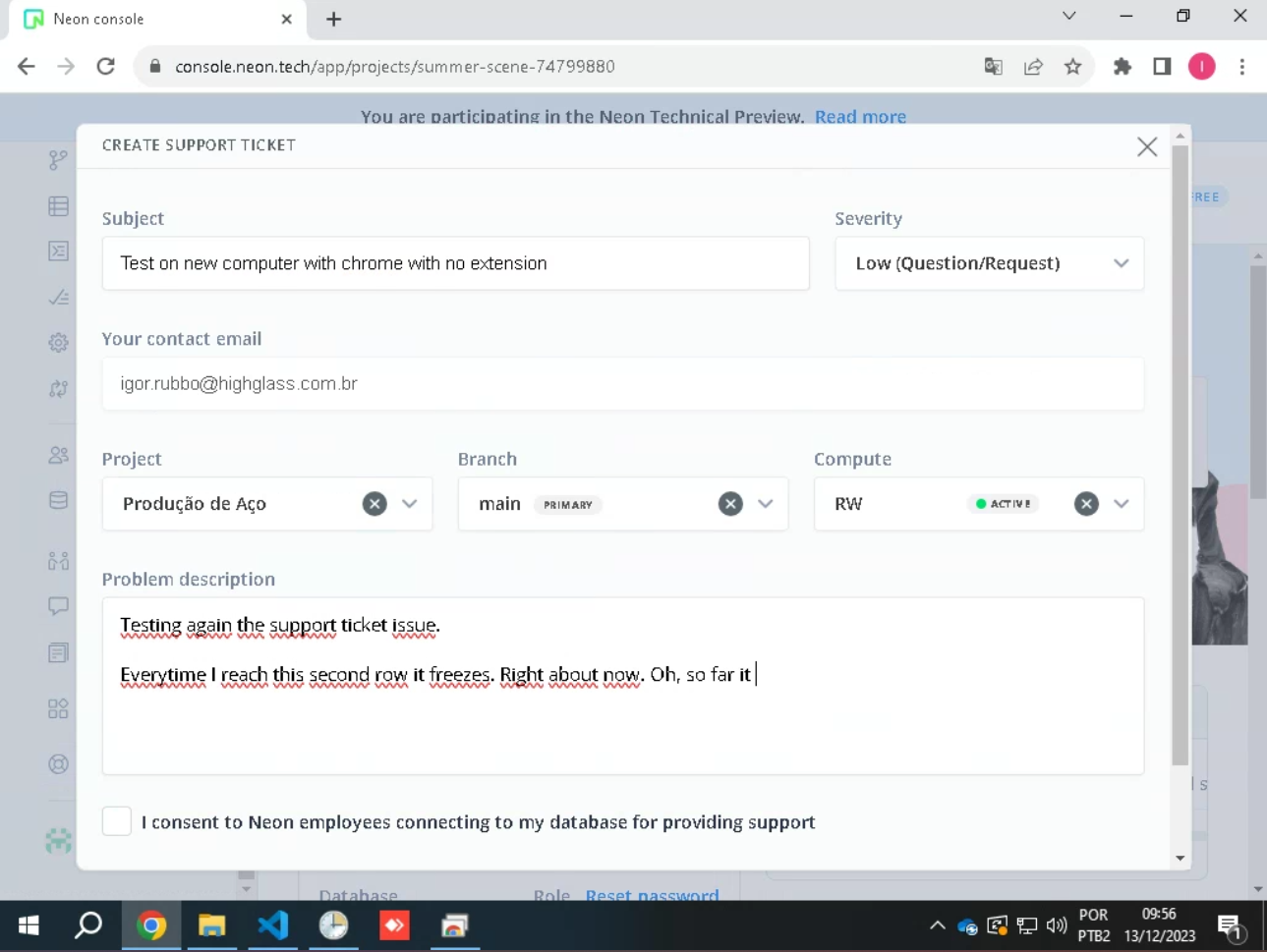Tick the consent to Neon employees checkbox
1267x952 pixels.
coord(117,821)
